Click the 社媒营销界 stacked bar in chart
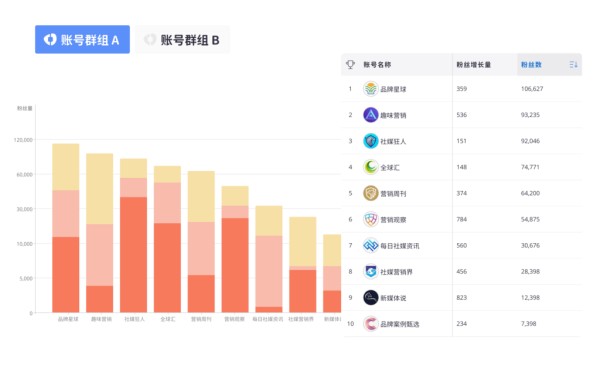600x390 pixels. pyautogui.click(x=303, y=265)
